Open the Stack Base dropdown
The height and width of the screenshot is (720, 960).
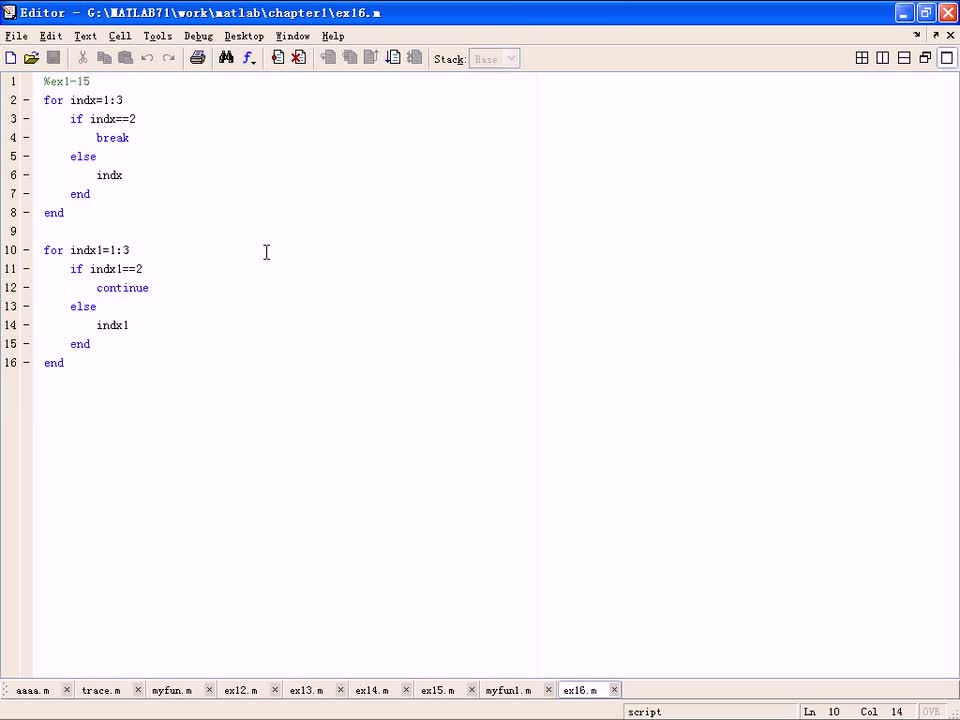point(494,59)
